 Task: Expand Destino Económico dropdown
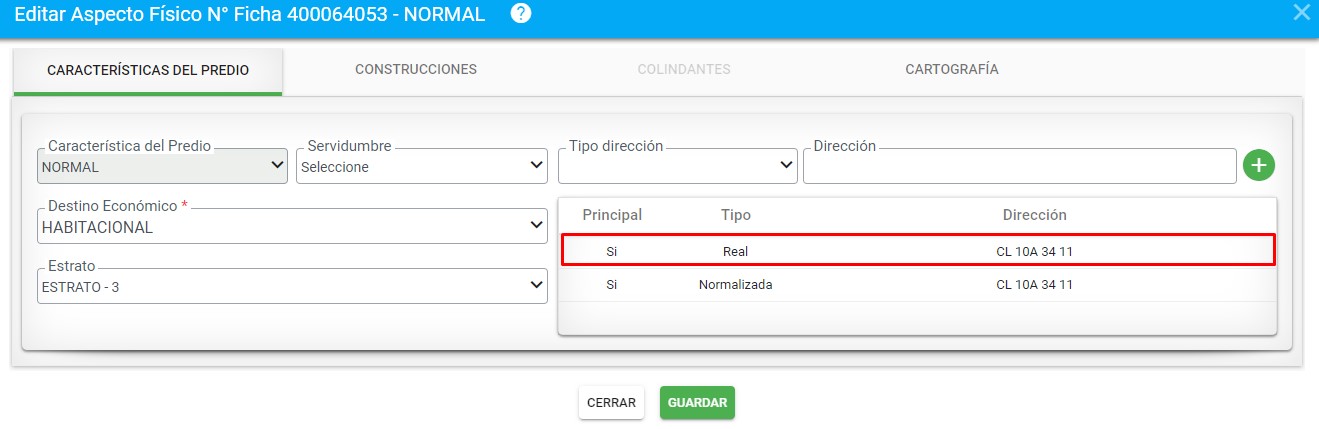tap(292, 226)
